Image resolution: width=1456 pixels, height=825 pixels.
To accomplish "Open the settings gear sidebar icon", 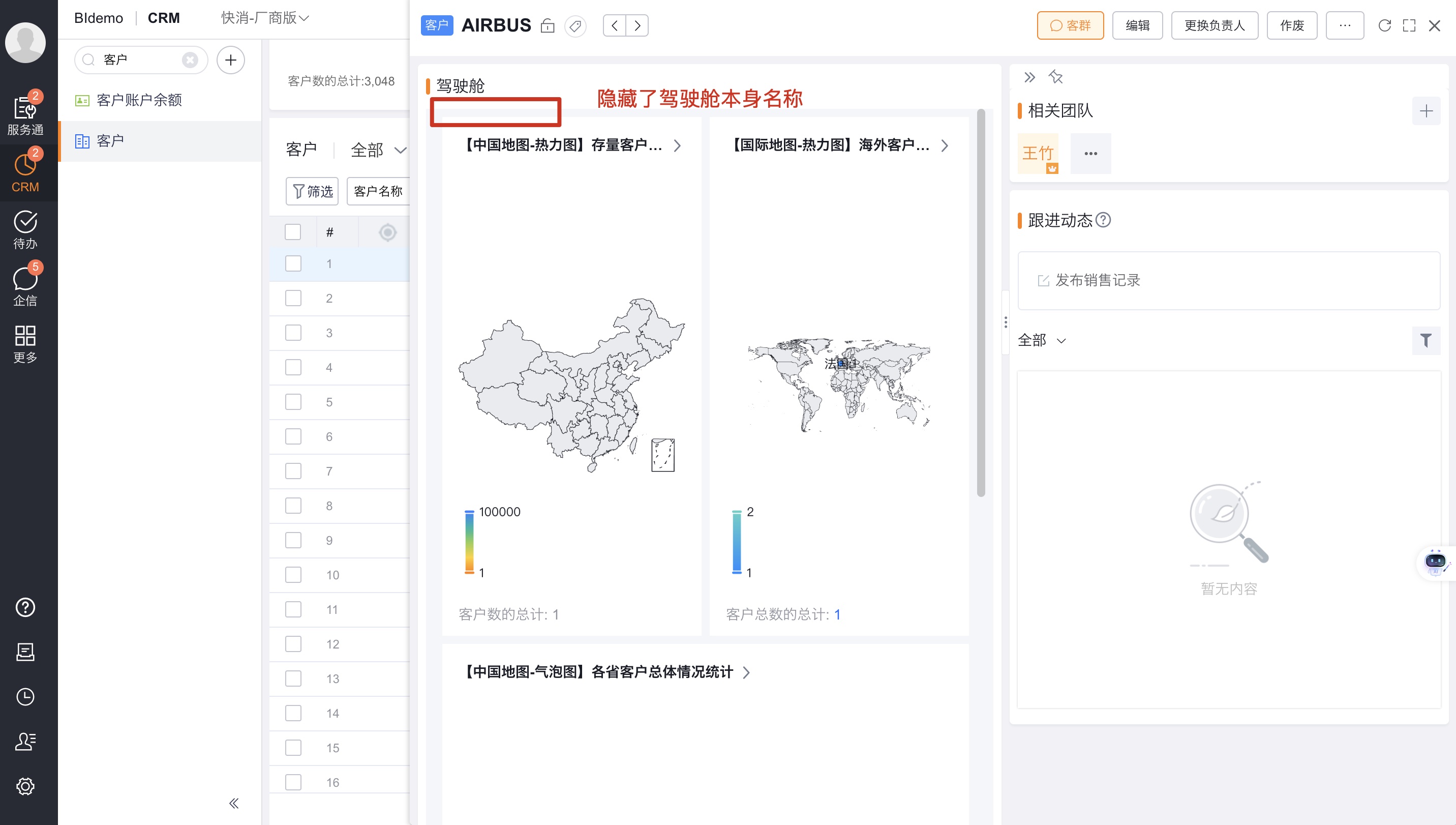I will click(25, 786).
